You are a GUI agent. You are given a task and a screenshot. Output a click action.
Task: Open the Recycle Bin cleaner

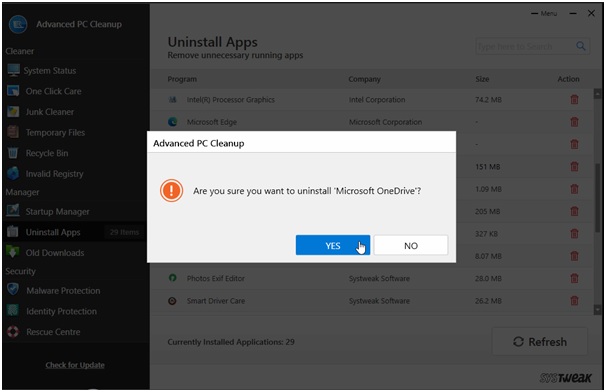[x=47, y=153]
